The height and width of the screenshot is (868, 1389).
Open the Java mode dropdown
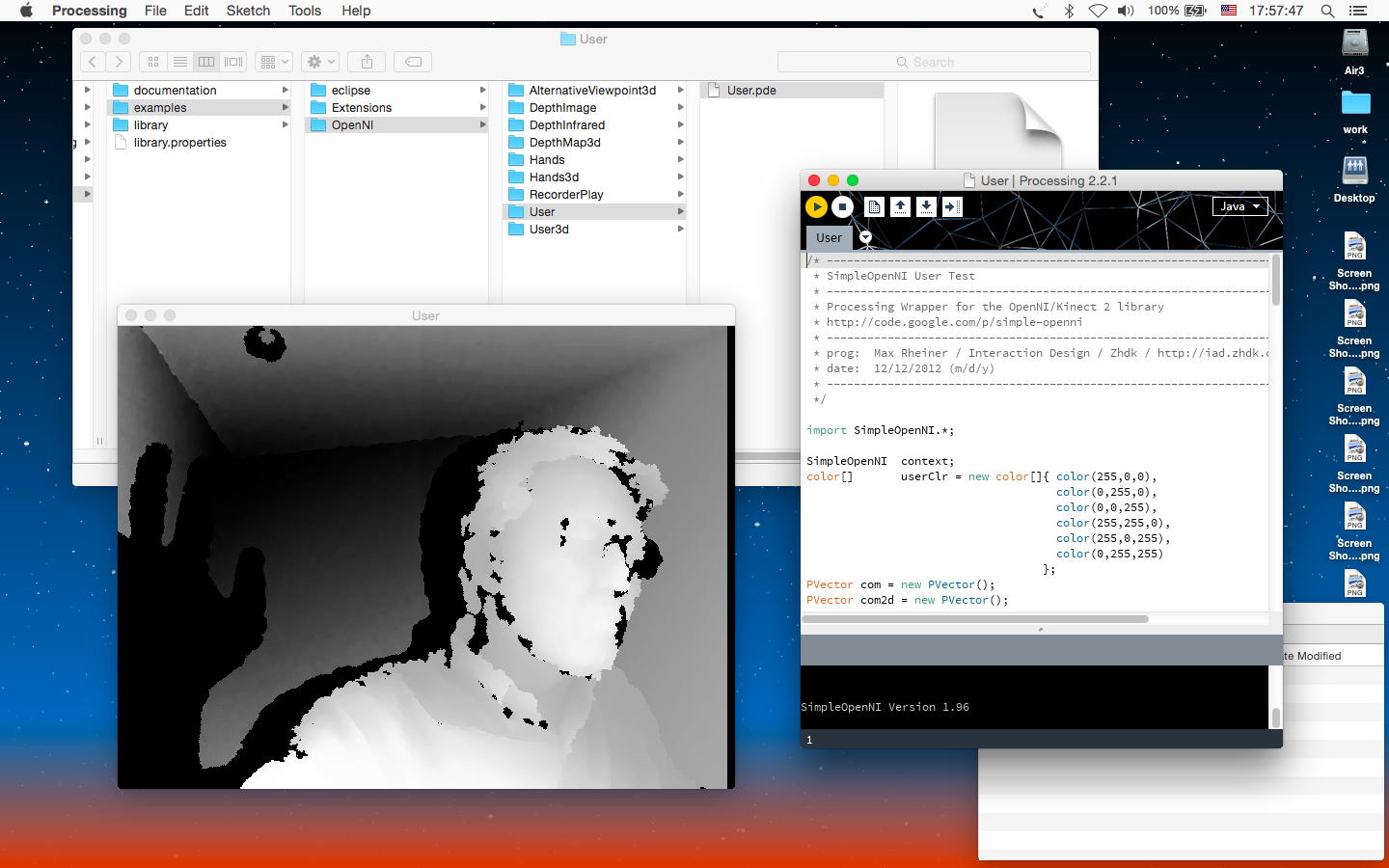coord(1240,206)
